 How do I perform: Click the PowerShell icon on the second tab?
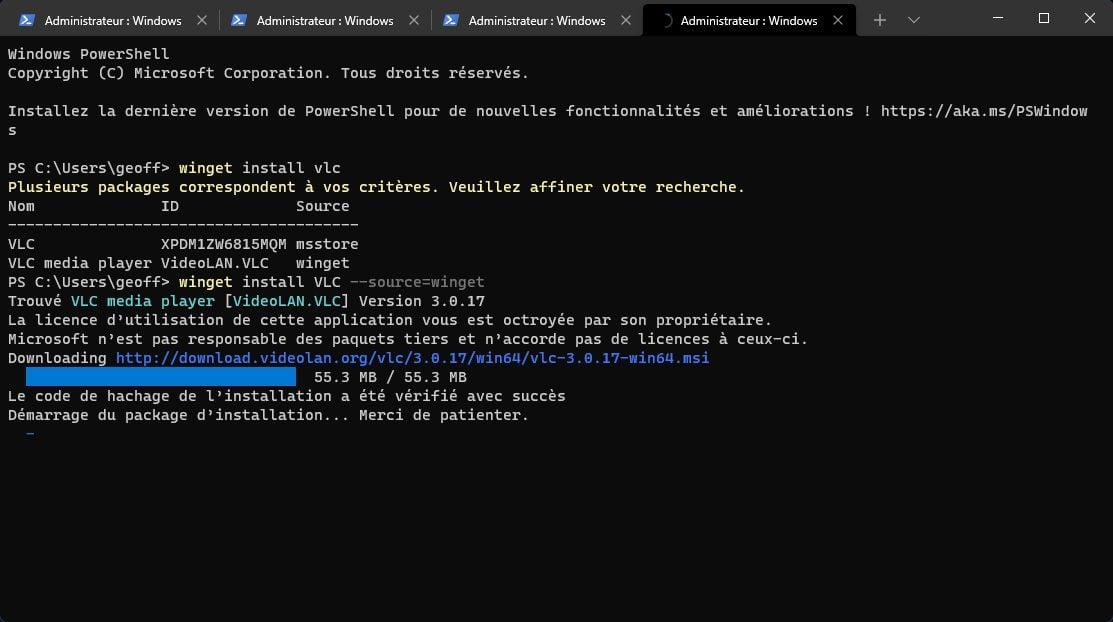238,21
